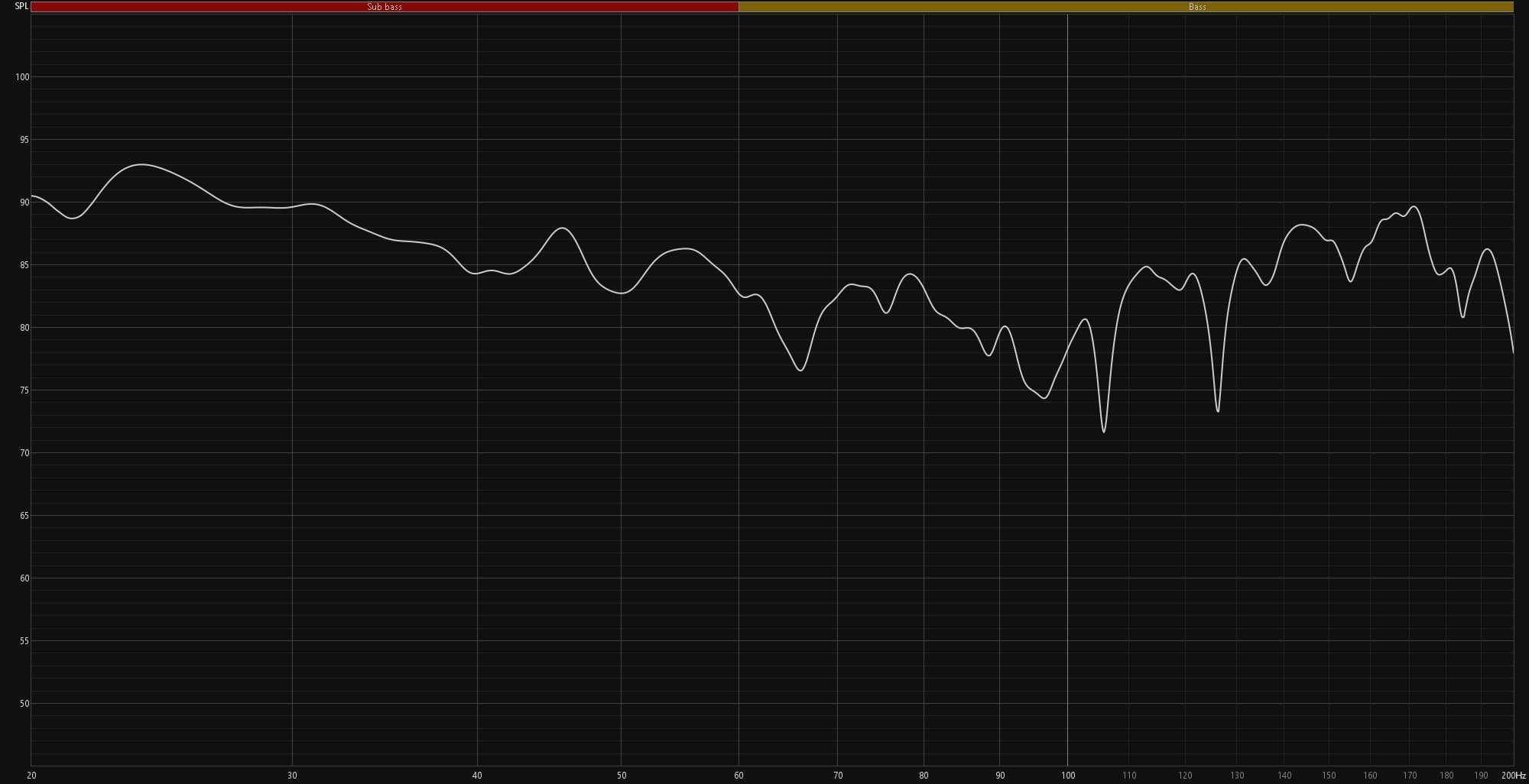Image resolution: width=1529 pixels, height=784 pixels.
Task: Select the 60 Hz frequency axis label
Action: [x=739, y=776]
